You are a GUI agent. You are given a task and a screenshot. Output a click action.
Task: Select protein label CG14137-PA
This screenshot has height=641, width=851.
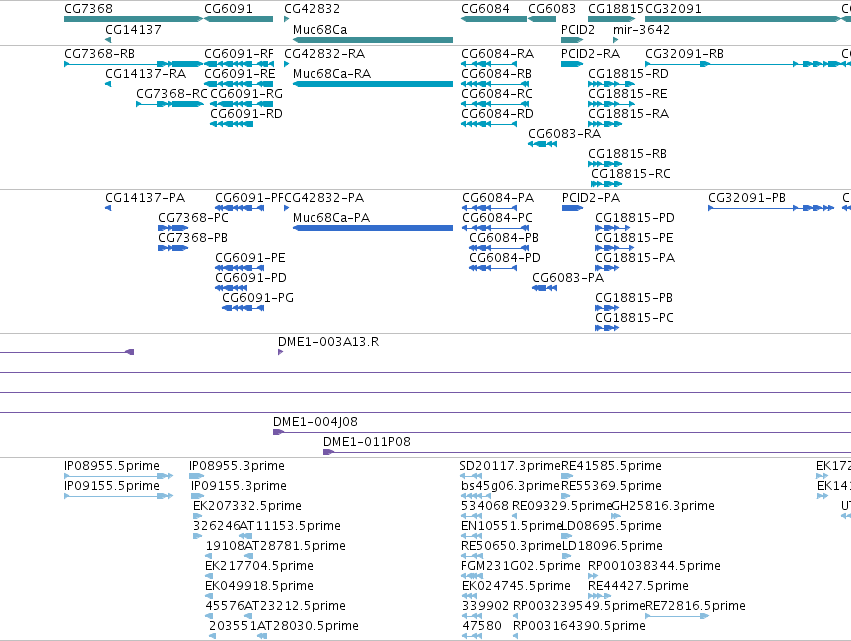coord(145,198)
